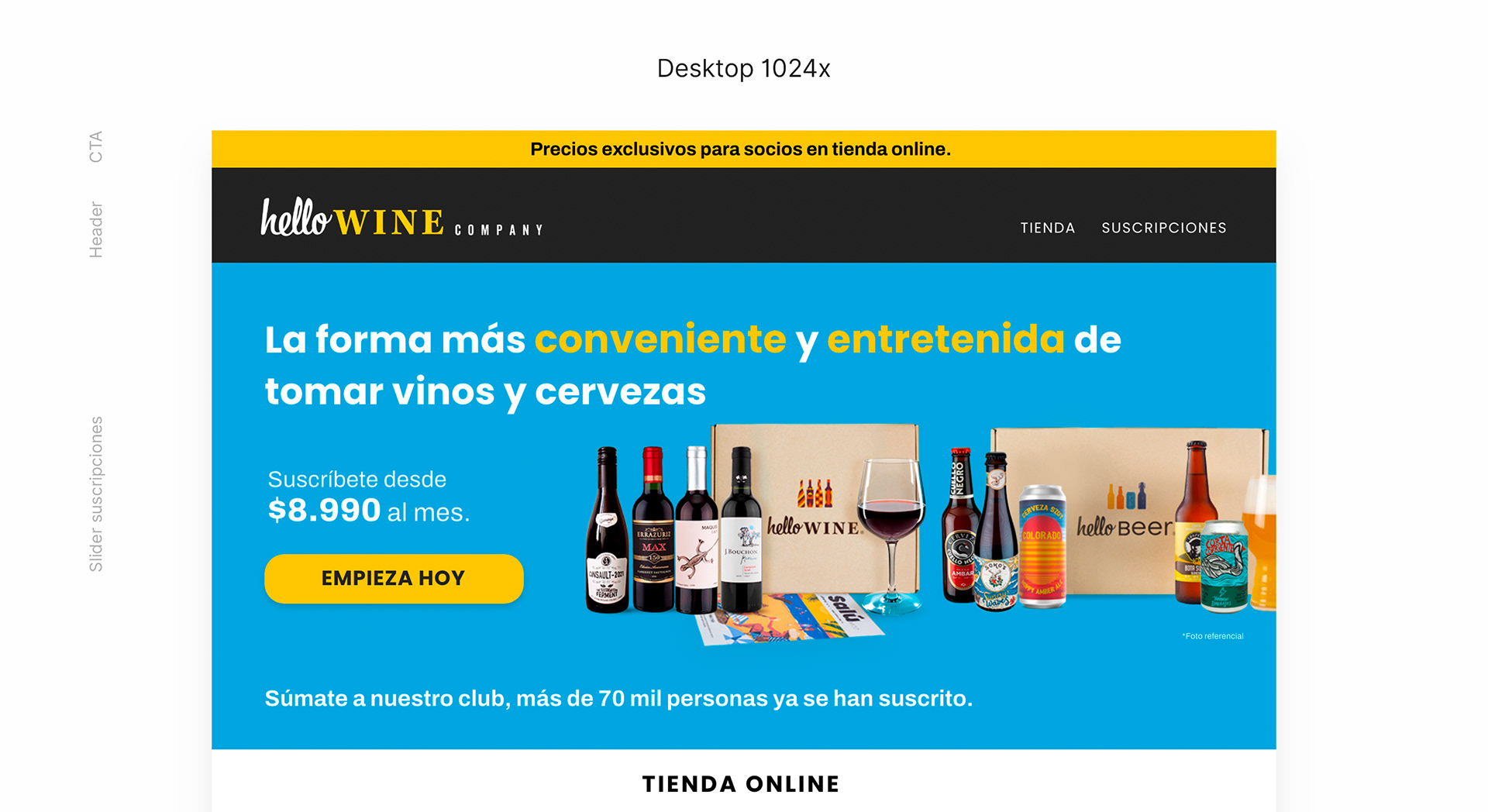Open the SUSCRIPCIONES menu item
The image size is (1488, 812).
(1163, 228)
